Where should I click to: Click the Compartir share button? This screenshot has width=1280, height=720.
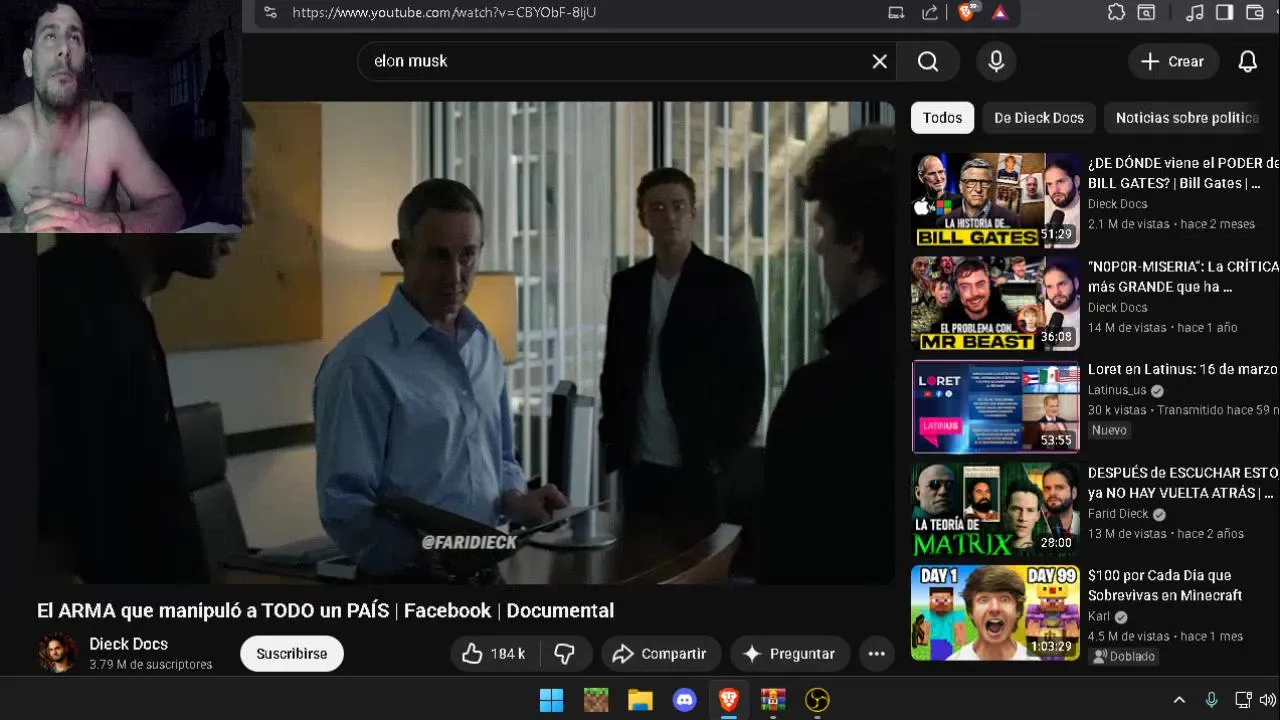tap(660, 654)
